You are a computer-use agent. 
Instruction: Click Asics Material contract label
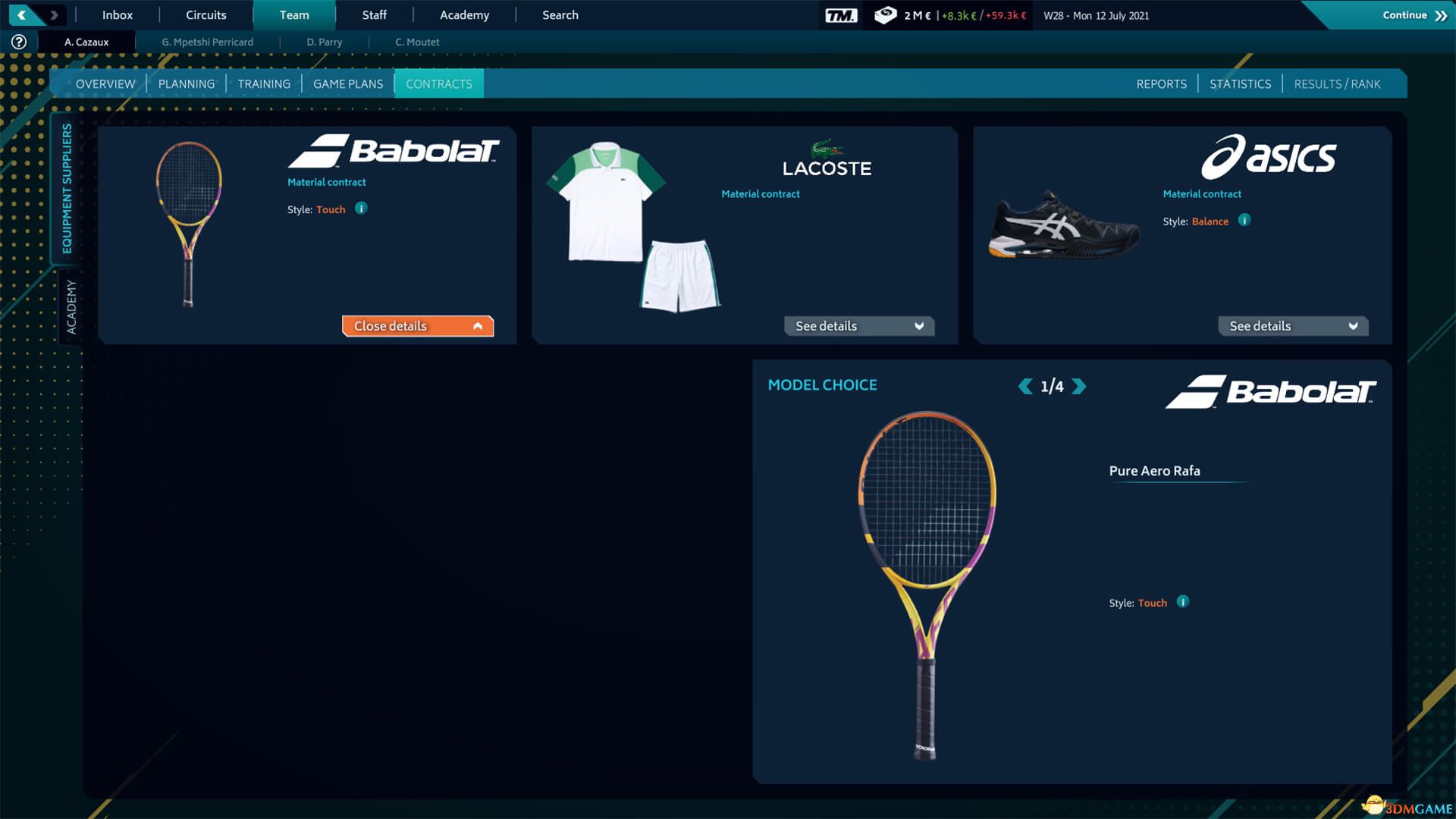point(1202,194)
